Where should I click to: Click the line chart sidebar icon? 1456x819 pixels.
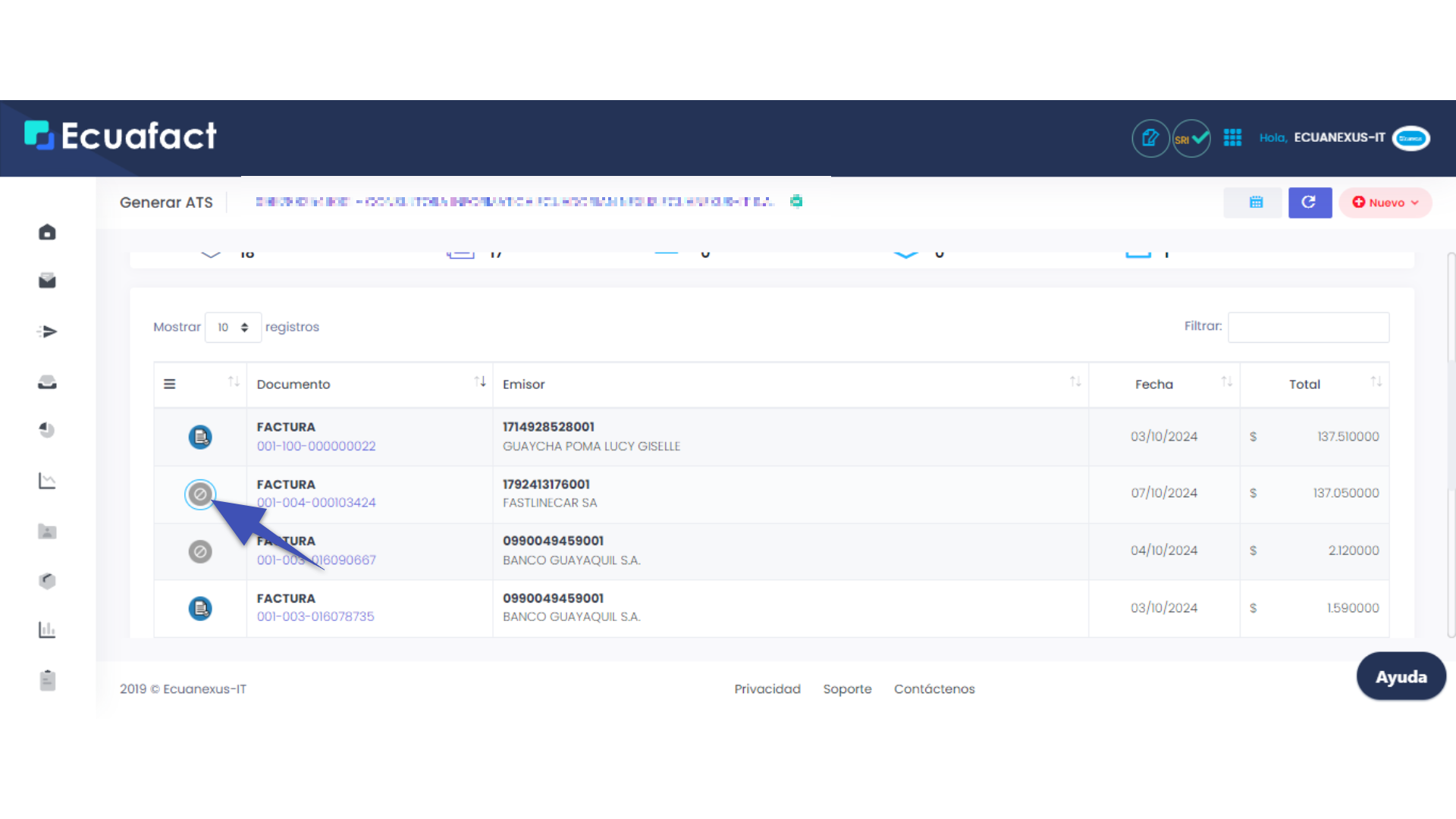click(47, 481)
